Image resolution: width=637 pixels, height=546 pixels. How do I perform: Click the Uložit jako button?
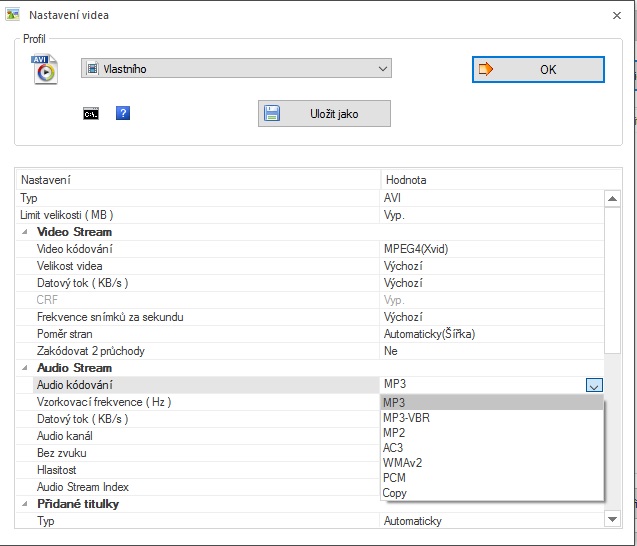pyautogui.click(x=324, y=113)
